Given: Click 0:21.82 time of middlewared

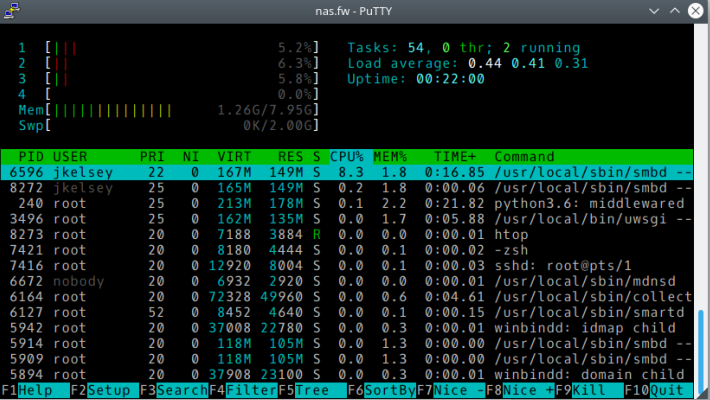Looking at the screenshot, I should [x=455, y=203].
